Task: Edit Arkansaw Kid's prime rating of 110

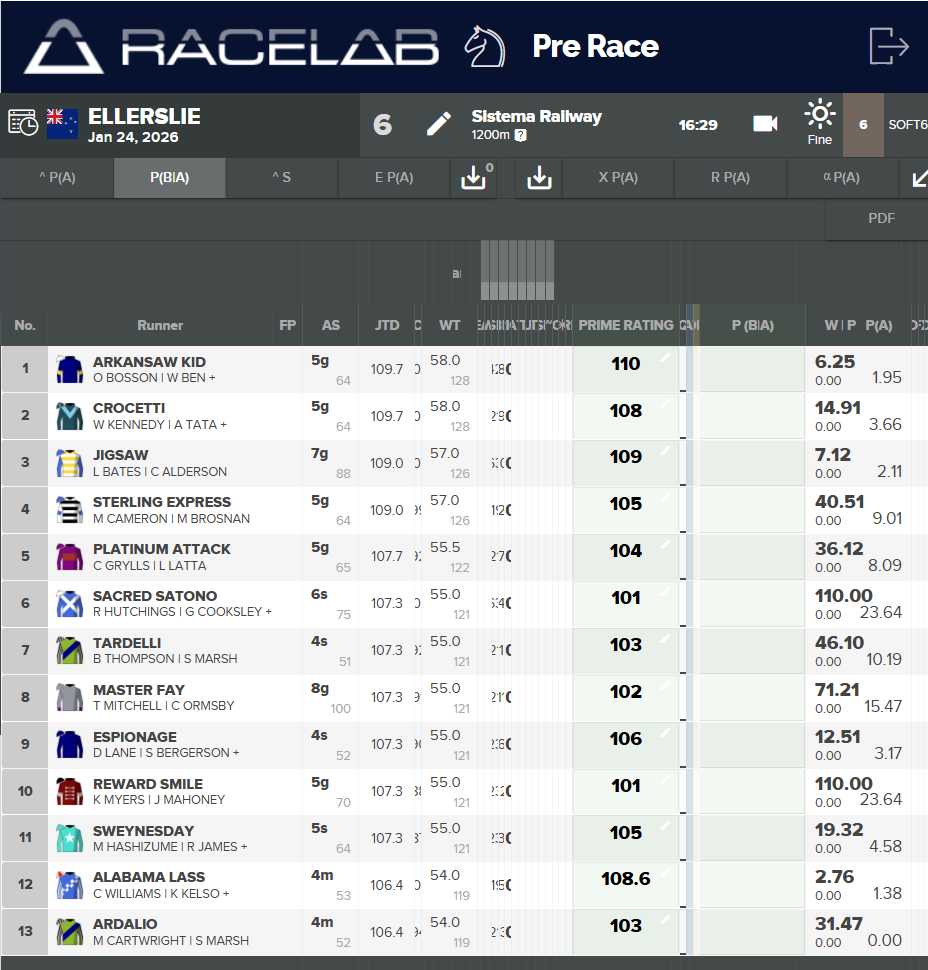Action: click(x=626, y=365)
